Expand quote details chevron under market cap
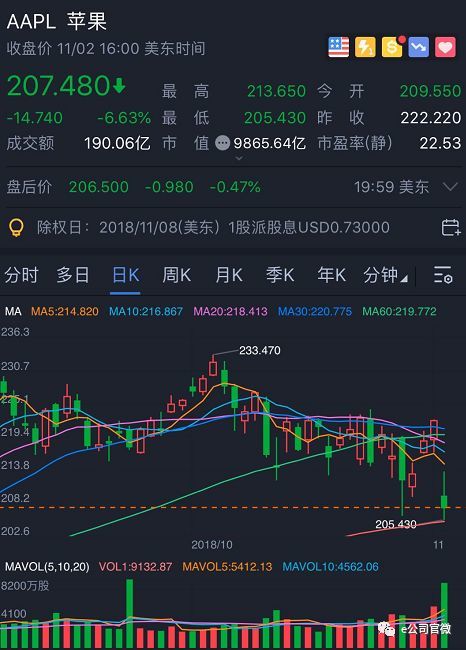 tap(239, 158)
